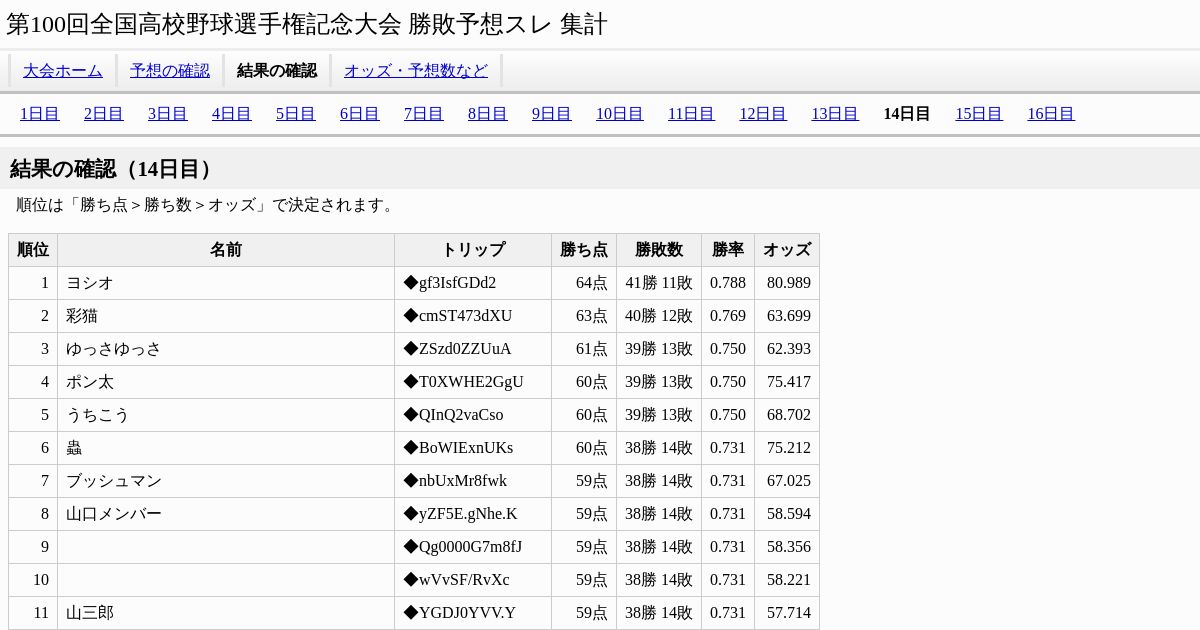This screenshot has width=1200, height=630.
Task: Select the 結果の確認 tab
Action: [277, 70]
